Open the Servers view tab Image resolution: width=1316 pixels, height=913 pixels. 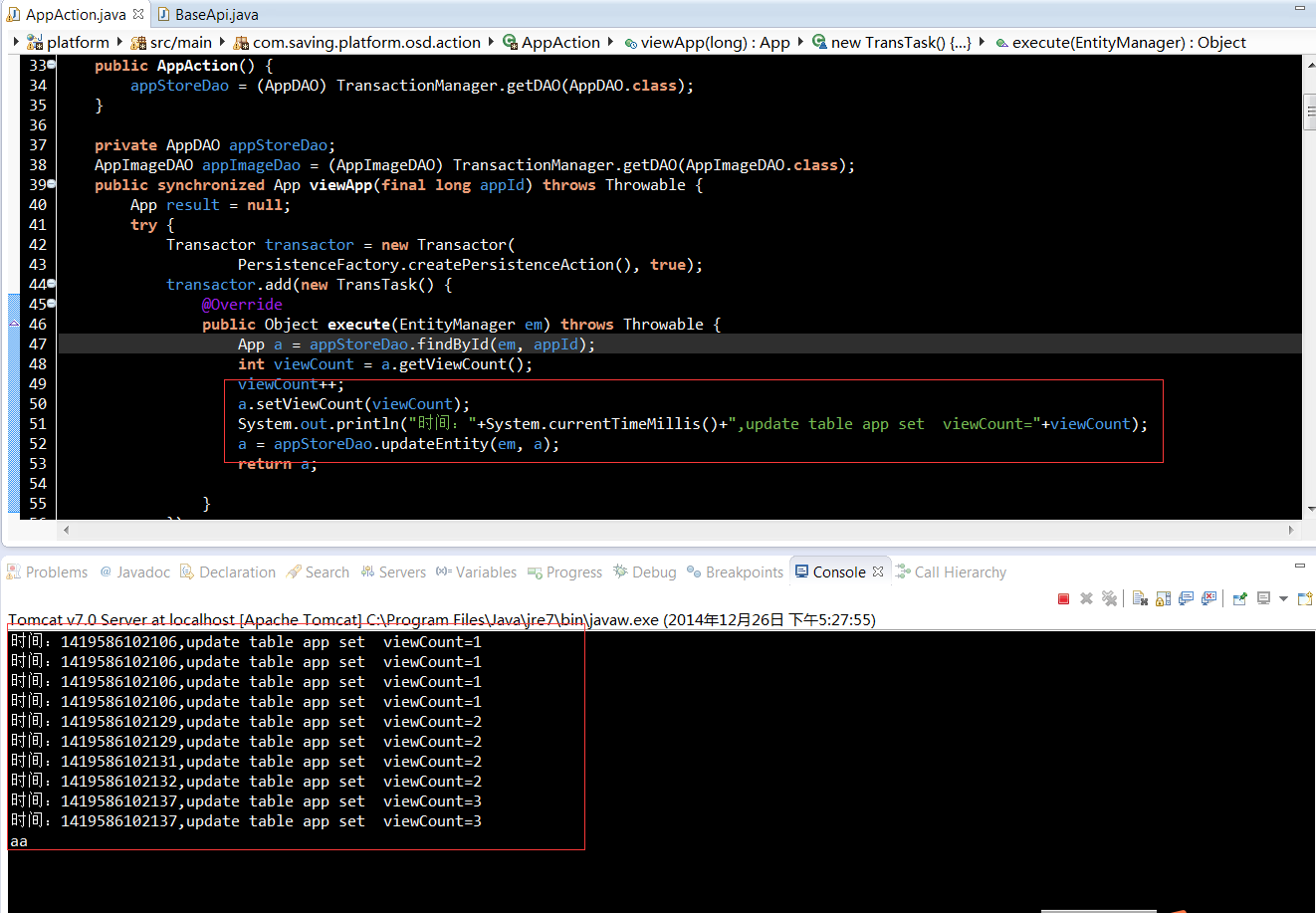393,571
